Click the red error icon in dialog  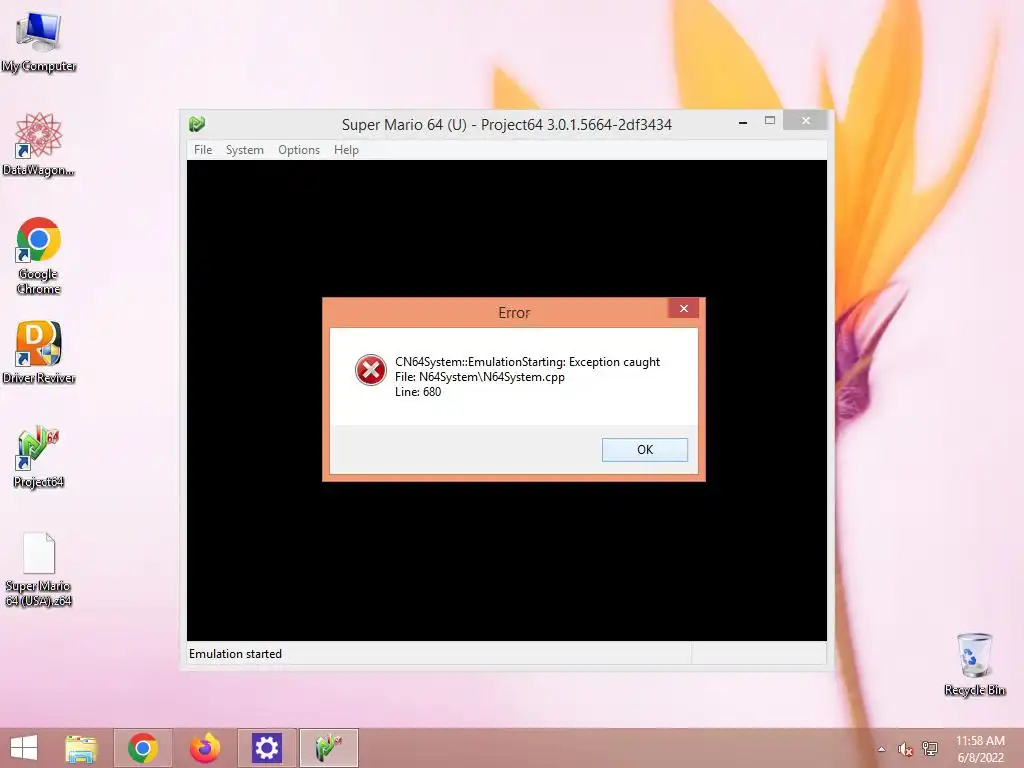(x=370, y=370)
